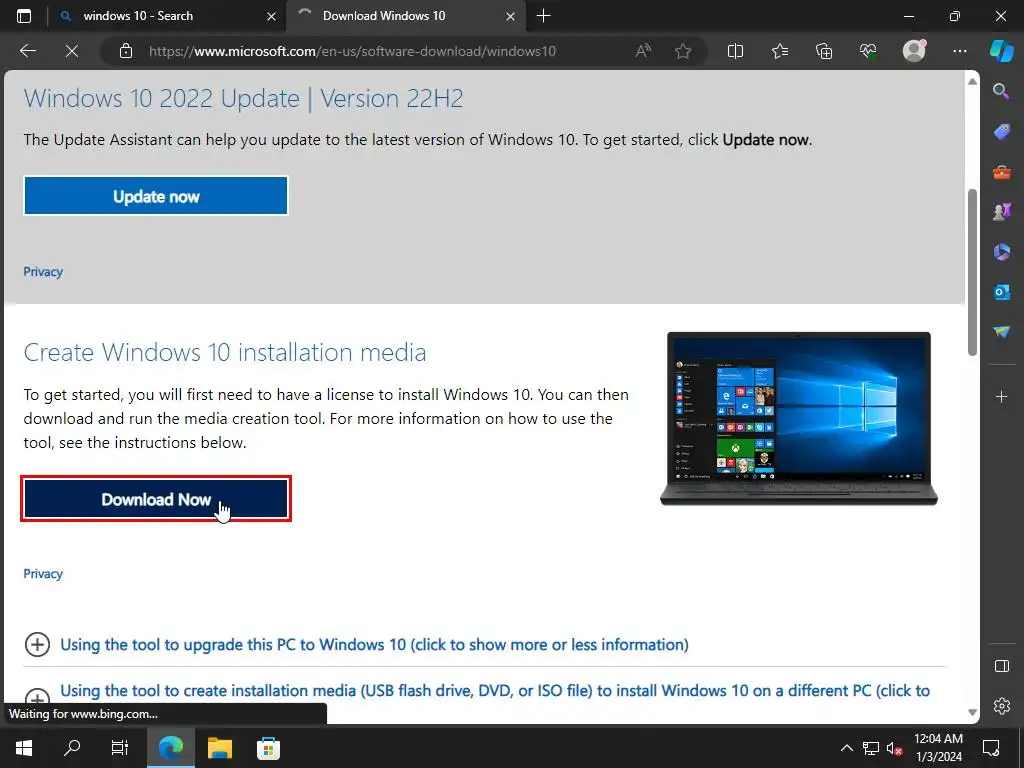Screen dimensions: 1024x768
Task: Click the Windows 10 laptop image
Action: click(x=799, y=418)
